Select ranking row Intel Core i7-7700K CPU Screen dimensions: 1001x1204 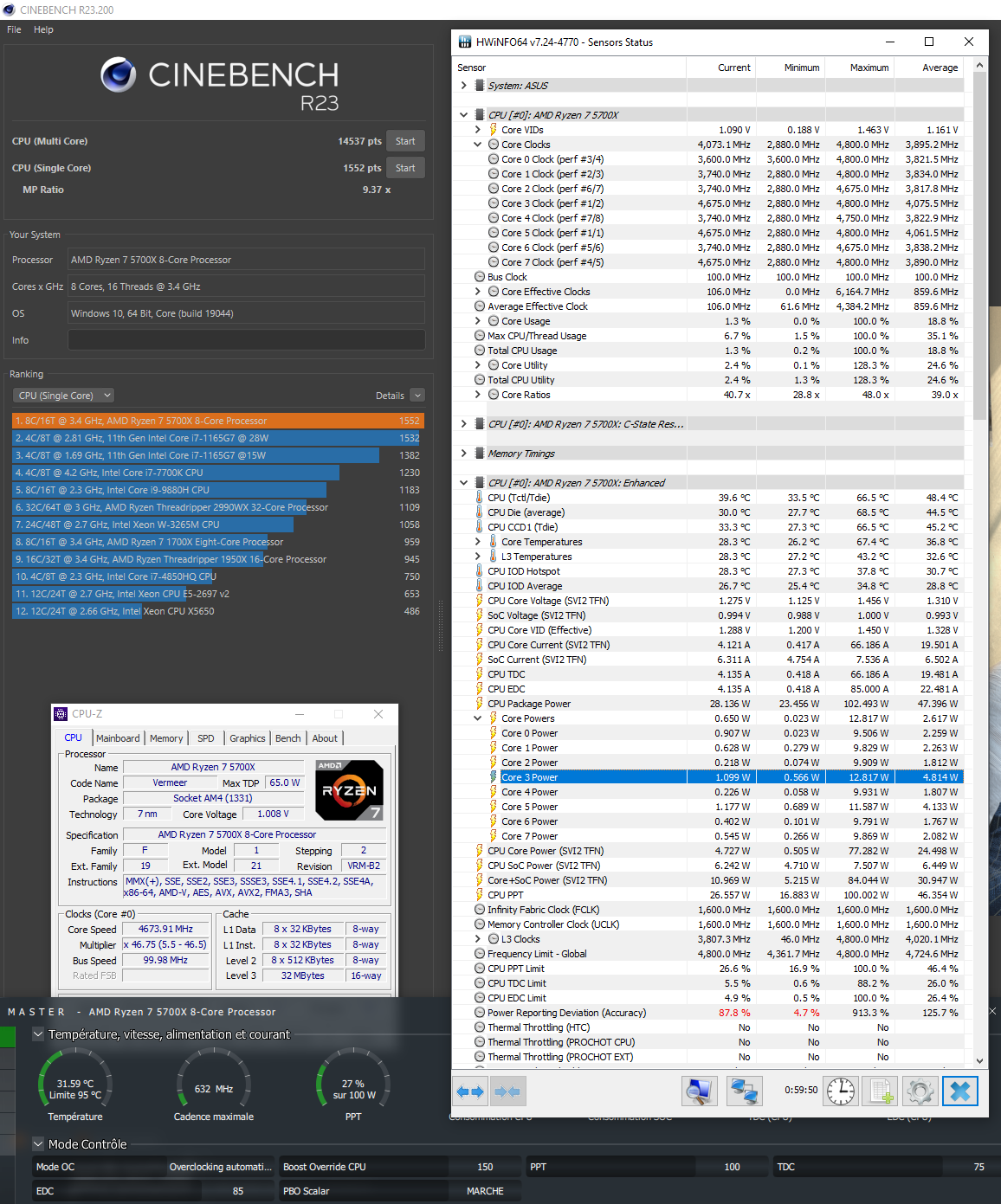tap(217, 473)
